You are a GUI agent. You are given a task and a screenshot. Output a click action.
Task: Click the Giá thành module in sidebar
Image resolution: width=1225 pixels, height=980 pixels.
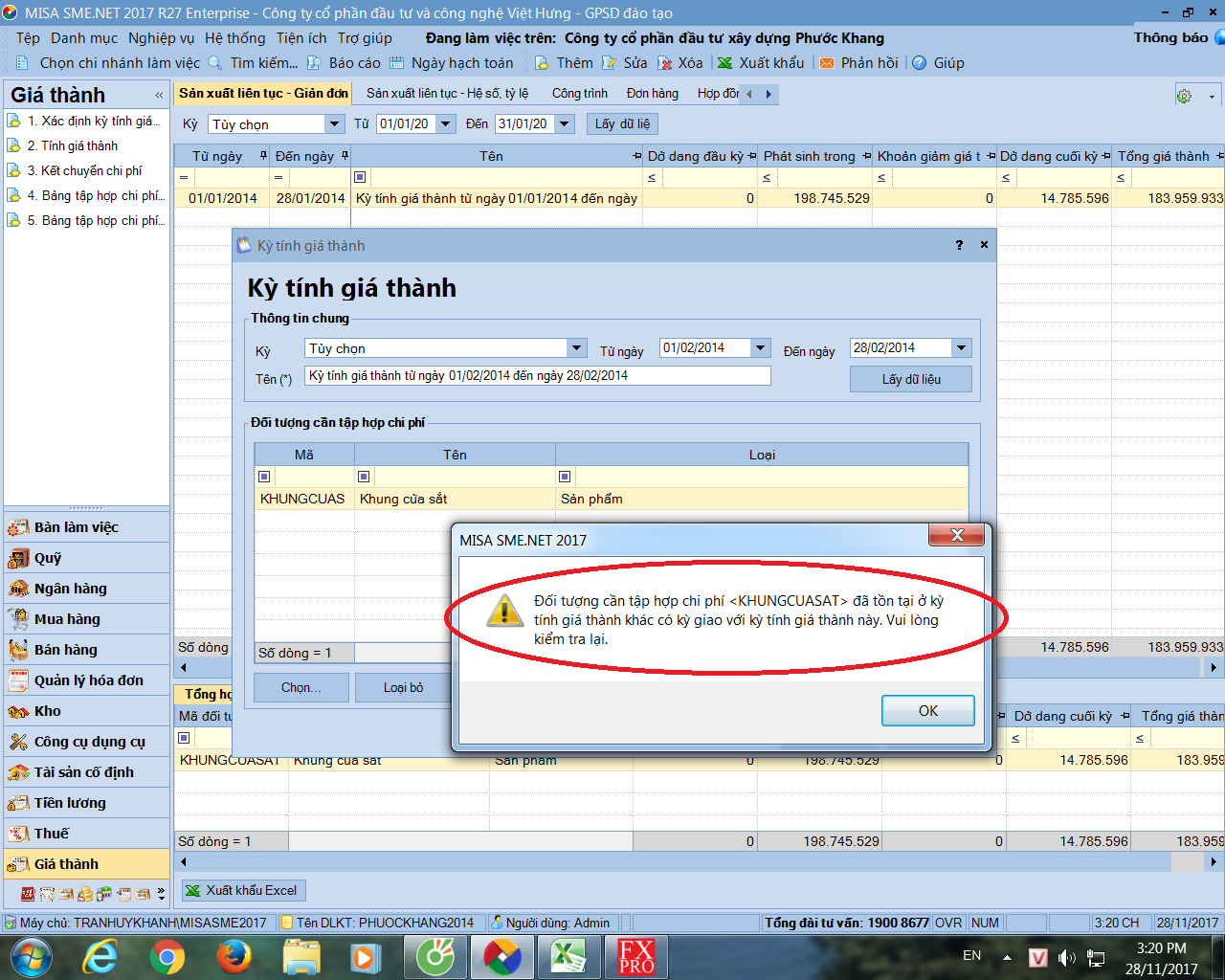click(x=86, y=864)
